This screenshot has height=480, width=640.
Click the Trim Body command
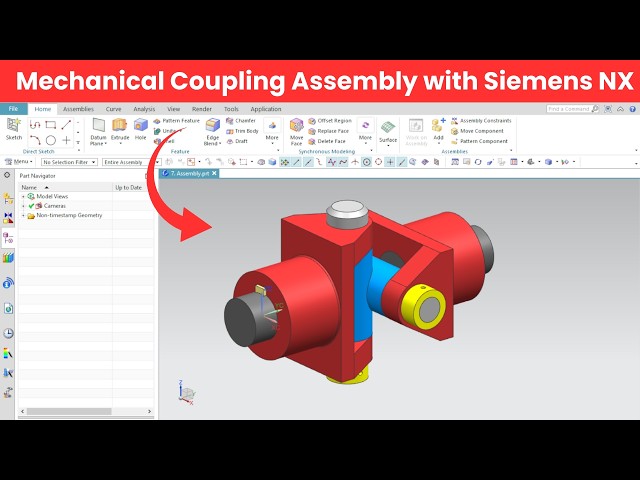(x=242, y=131)
